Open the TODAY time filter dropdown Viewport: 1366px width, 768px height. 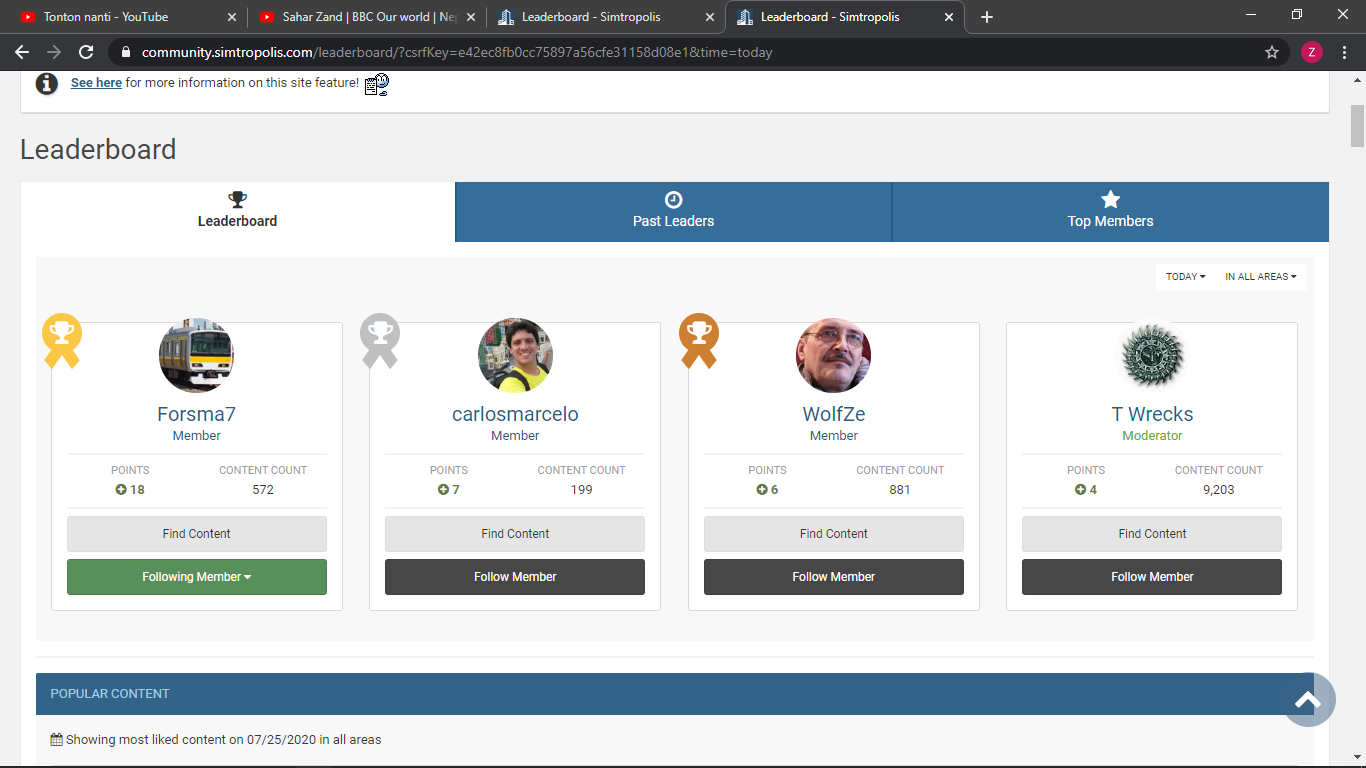(1185, 277)
